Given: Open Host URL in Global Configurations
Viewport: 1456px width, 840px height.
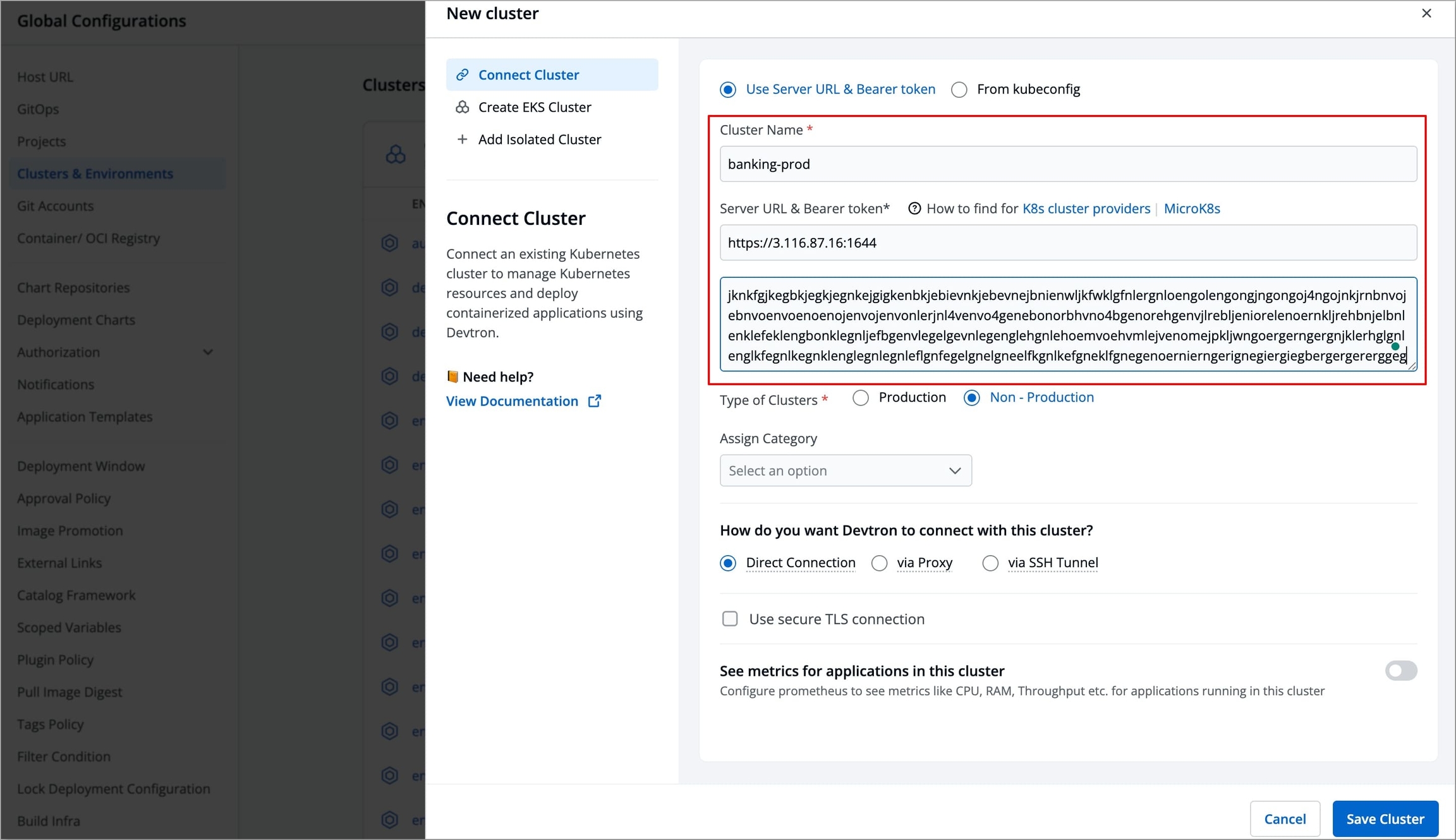Looking at the screenshot, I should pos(45,76).
